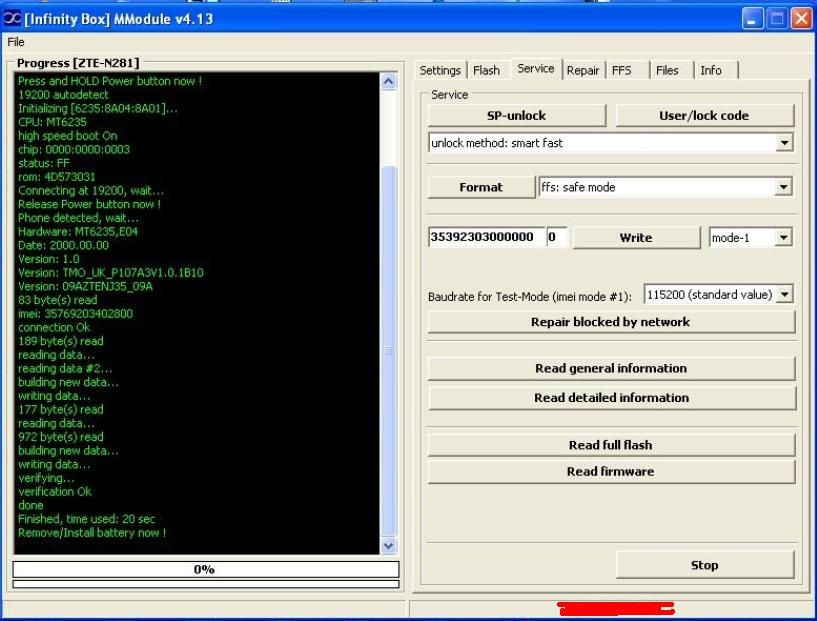Viewport: 817px width, 621px height.
Task: Click the SP-unlock button
Action: pyautogui.click(x=517, y=116)
